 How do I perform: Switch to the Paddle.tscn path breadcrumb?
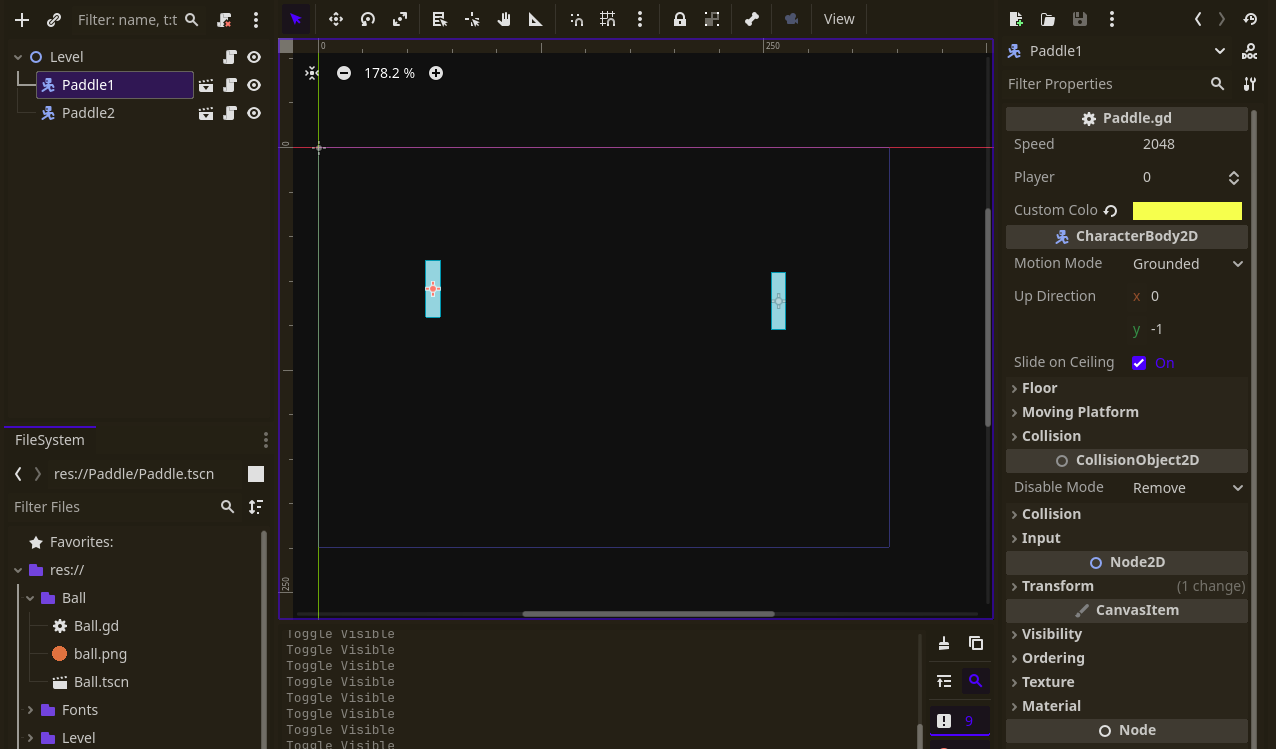point(133,473)
